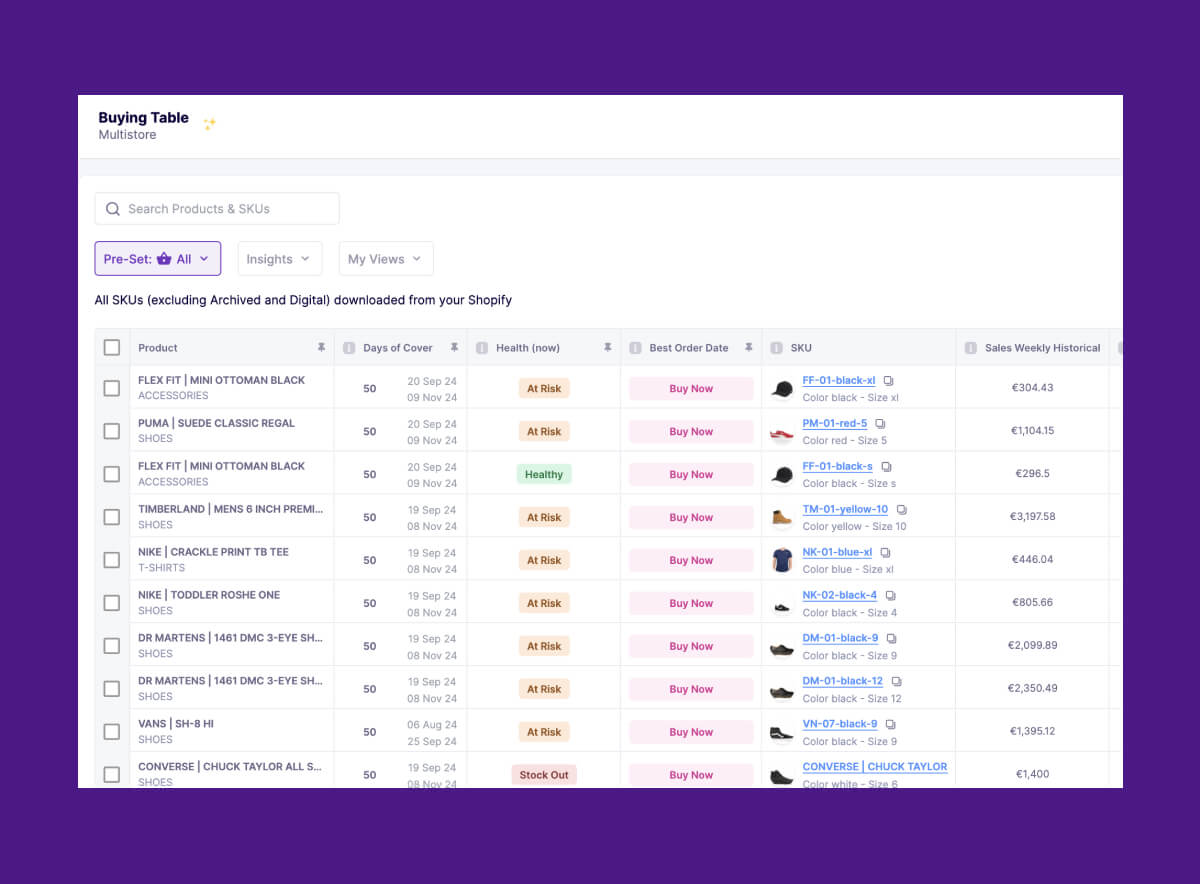The image size is (1200, 884).
Task: Click Buy Now for Timberland row
Action: coord(691,518)
